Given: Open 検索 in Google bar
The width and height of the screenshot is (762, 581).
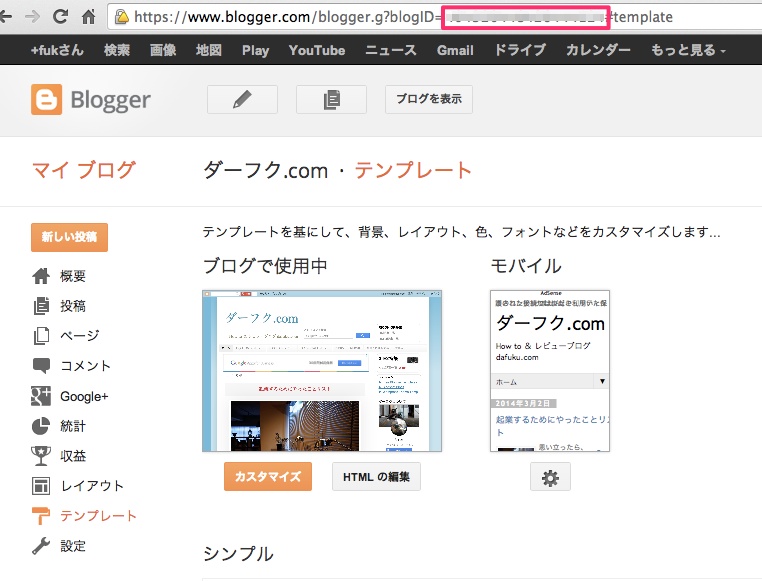Looking at the screenshot, I should click(117, 50).
